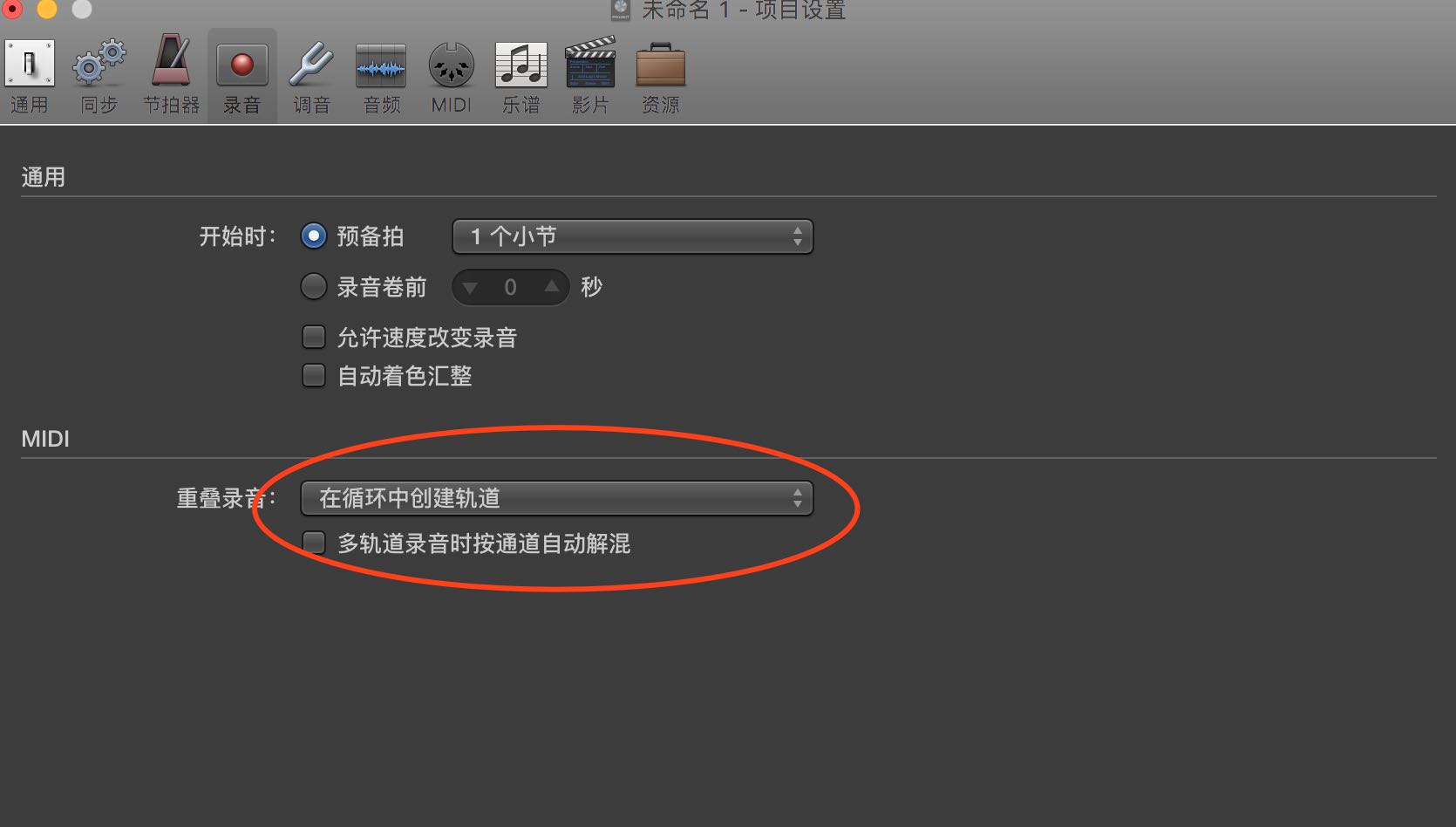Open the 乐谱 score notes icon
This screenshot has height=827, width=1456.
(x=520, y=65)
